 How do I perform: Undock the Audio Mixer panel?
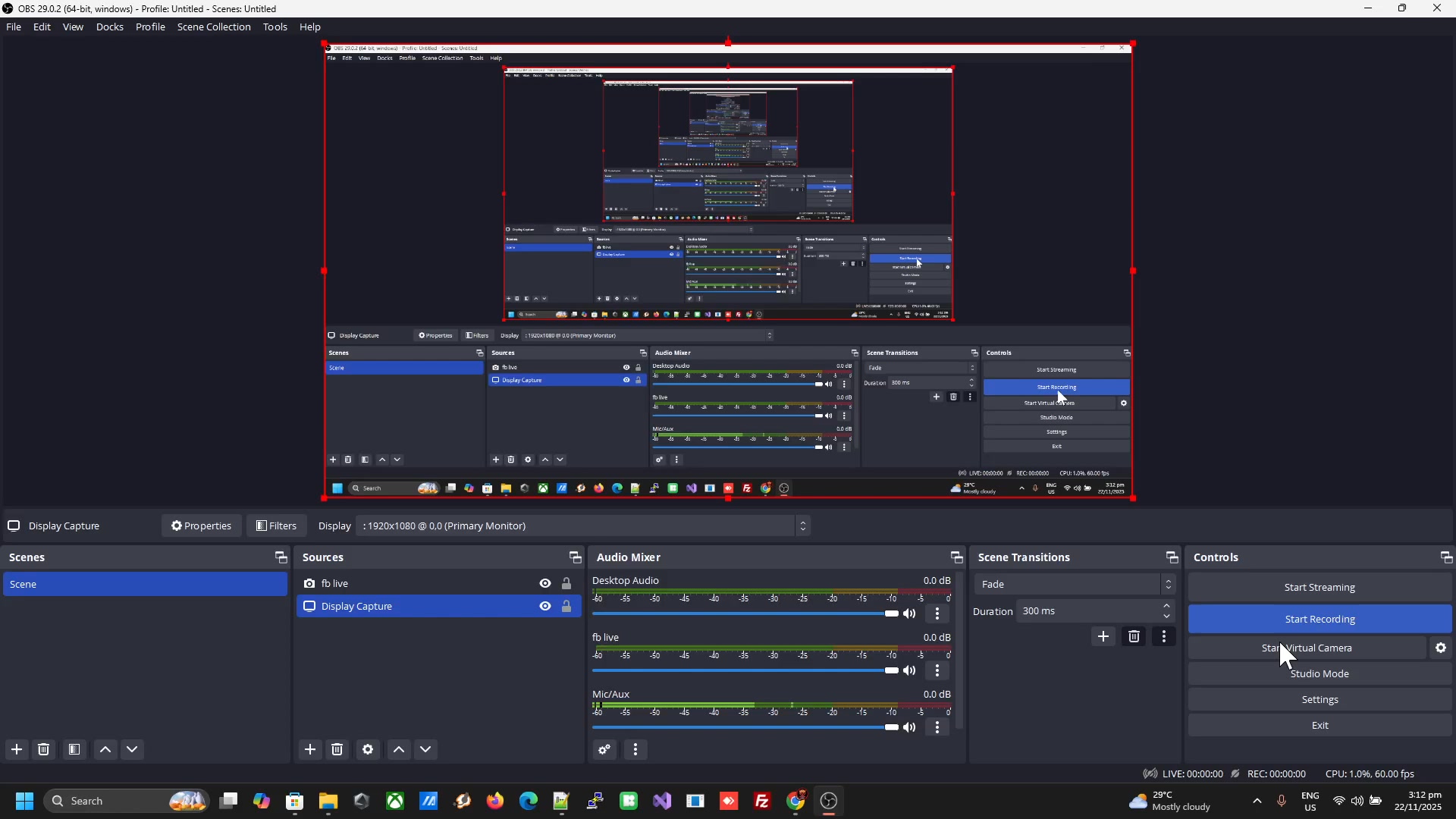click(x=956, y=557)
